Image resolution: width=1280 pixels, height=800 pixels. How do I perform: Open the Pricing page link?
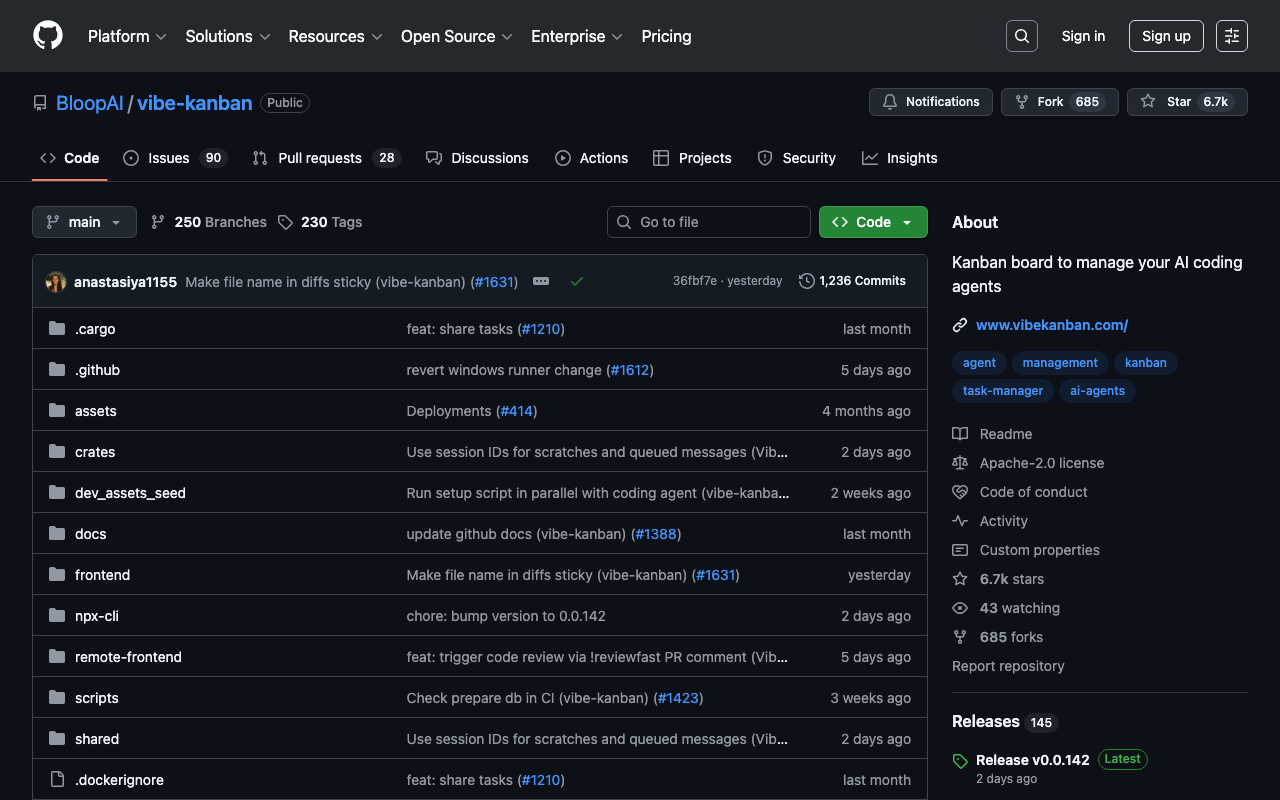coord(666,36)
